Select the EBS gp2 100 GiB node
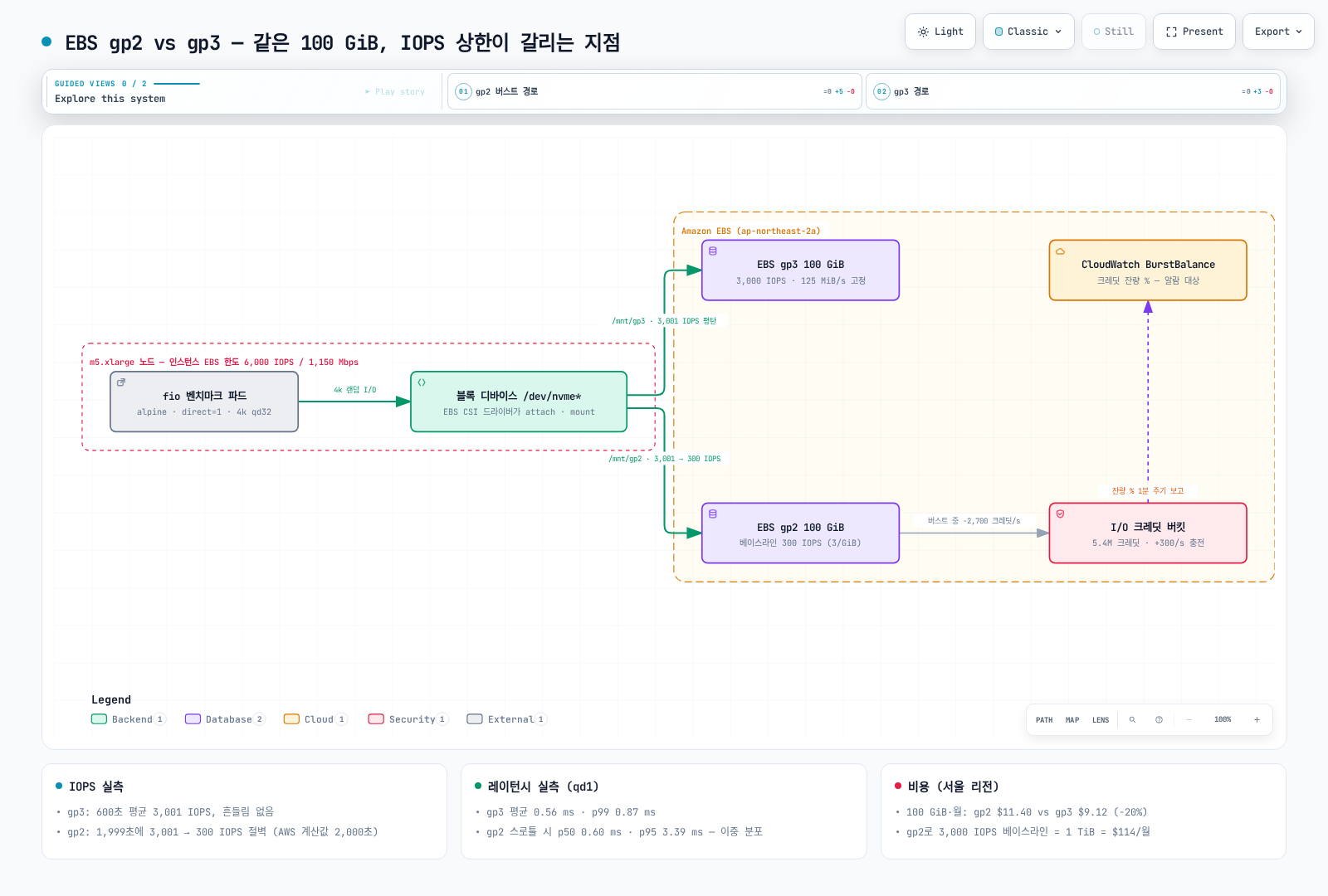The height and width of the screenshot is (896, 1328). [x=800, y=533]
